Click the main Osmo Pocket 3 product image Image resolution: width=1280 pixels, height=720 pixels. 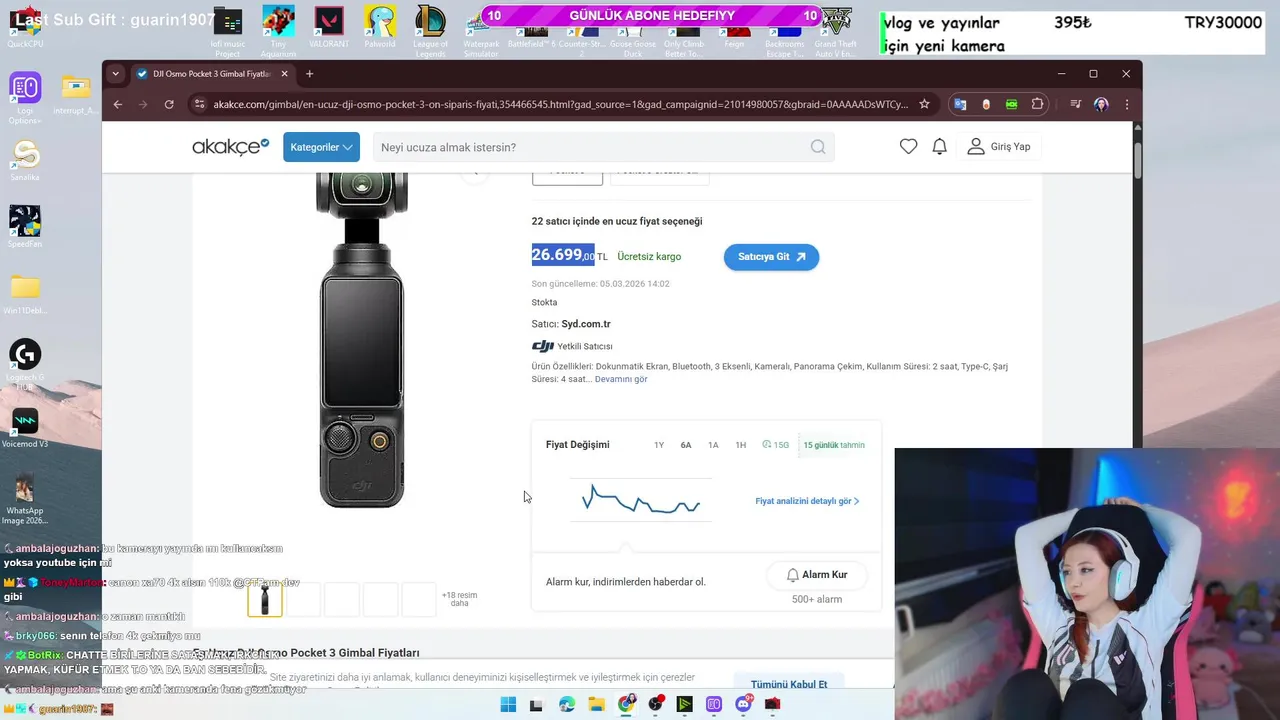(x=361, y=340)
